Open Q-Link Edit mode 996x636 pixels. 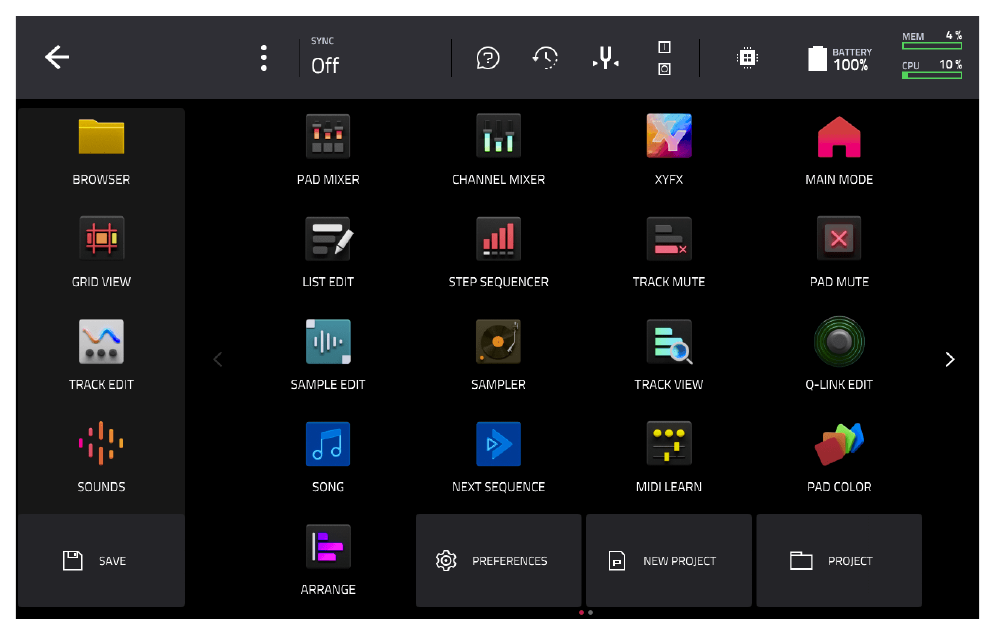pos(838,355)
